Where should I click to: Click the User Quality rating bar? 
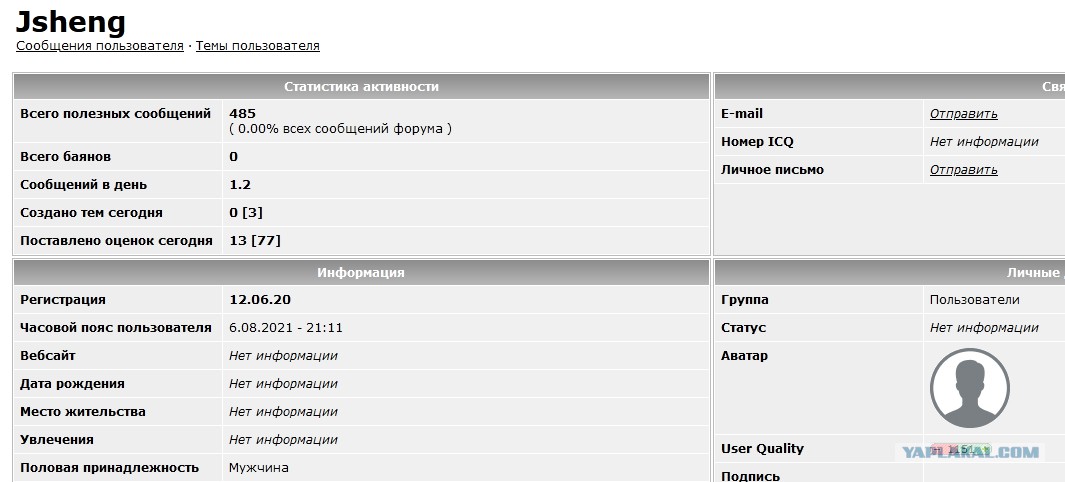(x=960, y=449)
